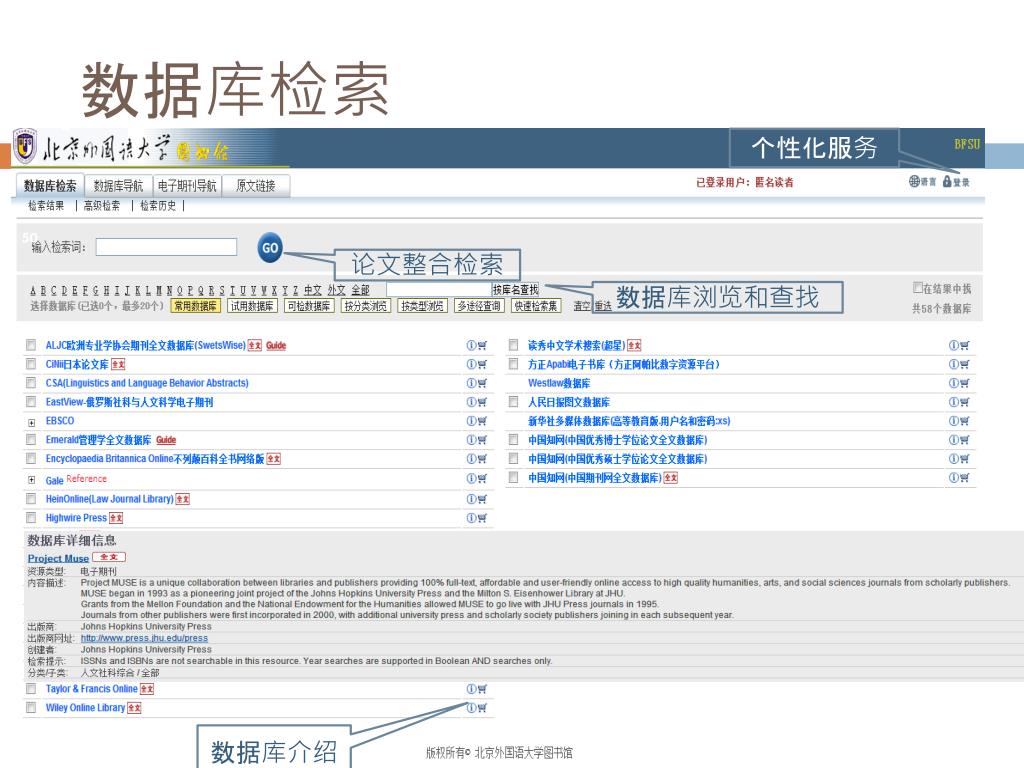Screen dimensions: 1024x768
Task: Filter databases by 外文 link
Action: click(336, 290)
